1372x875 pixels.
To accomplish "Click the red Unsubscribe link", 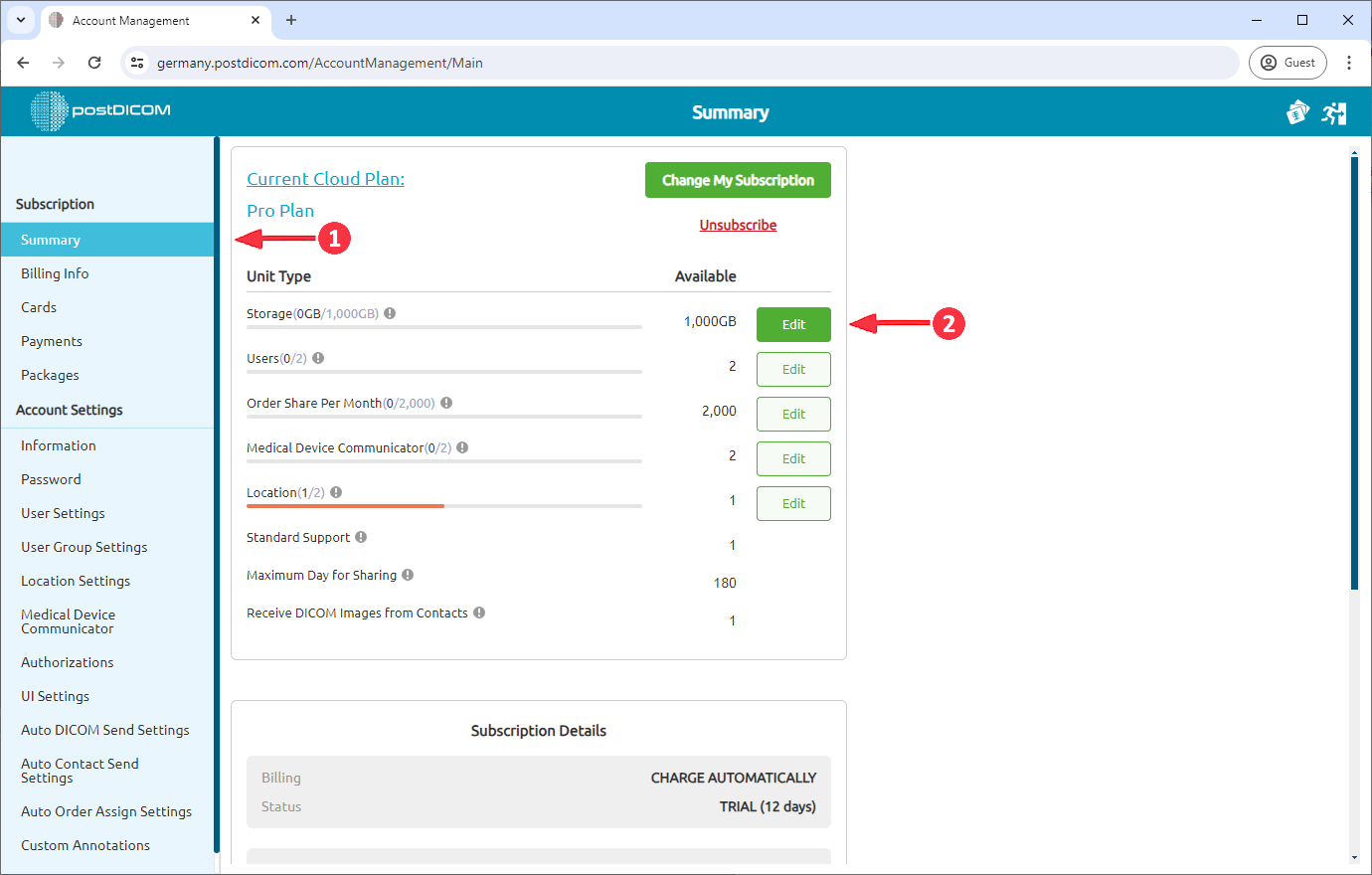I will pyautogui.click(x=738, y=225).
